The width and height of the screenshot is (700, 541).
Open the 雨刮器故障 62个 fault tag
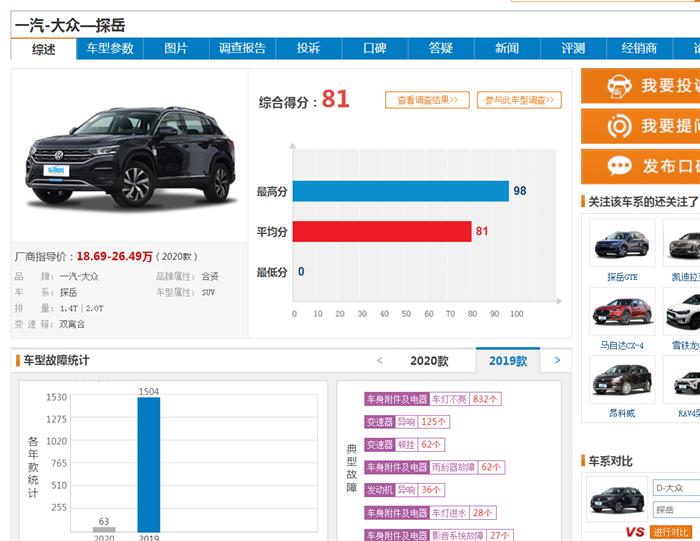tap(434, 467)
